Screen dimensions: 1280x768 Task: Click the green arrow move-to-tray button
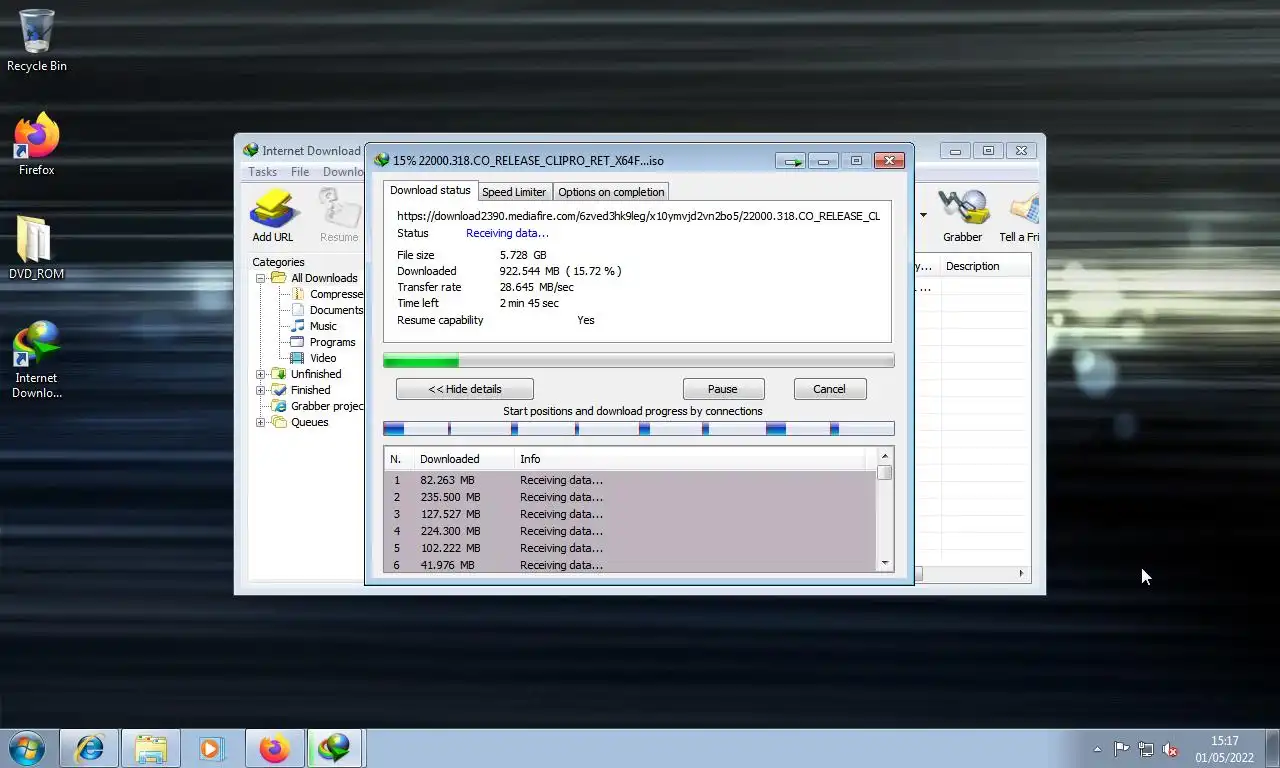click(792, 161)
